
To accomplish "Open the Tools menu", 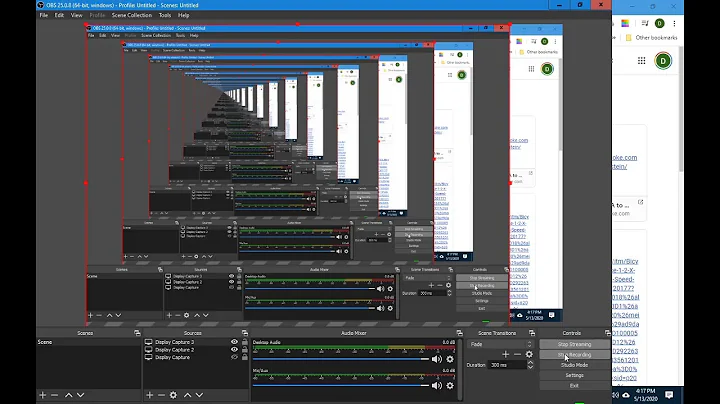I will tap(165, 15).
